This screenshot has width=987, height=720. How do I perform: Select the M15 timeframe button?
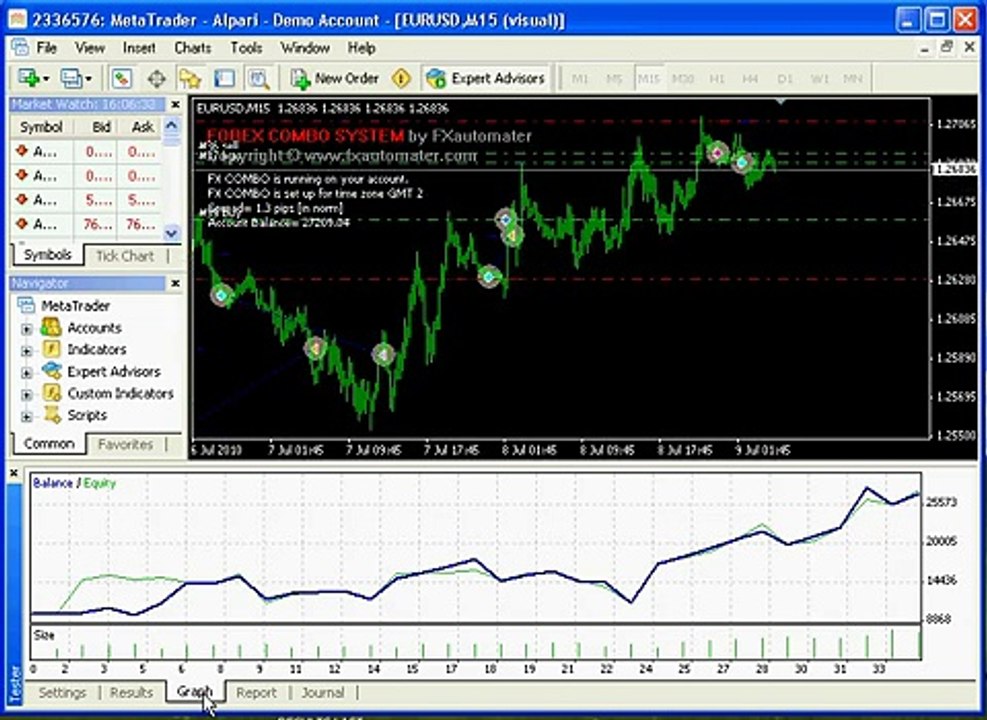point(648,79)
